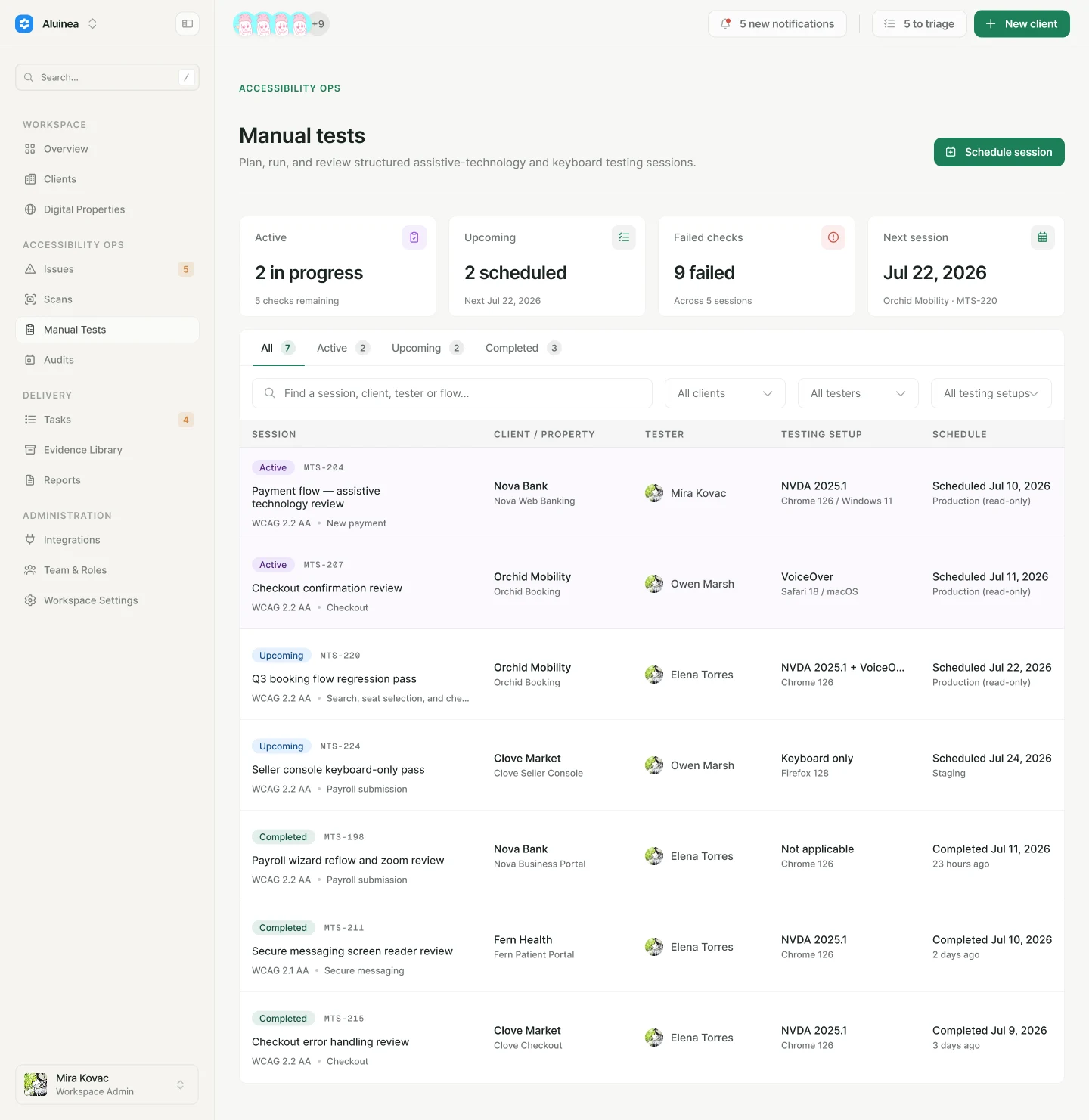Open the Reports document icon
The height and width of the screenshot is (1120, 1089).
coord(30,480)
